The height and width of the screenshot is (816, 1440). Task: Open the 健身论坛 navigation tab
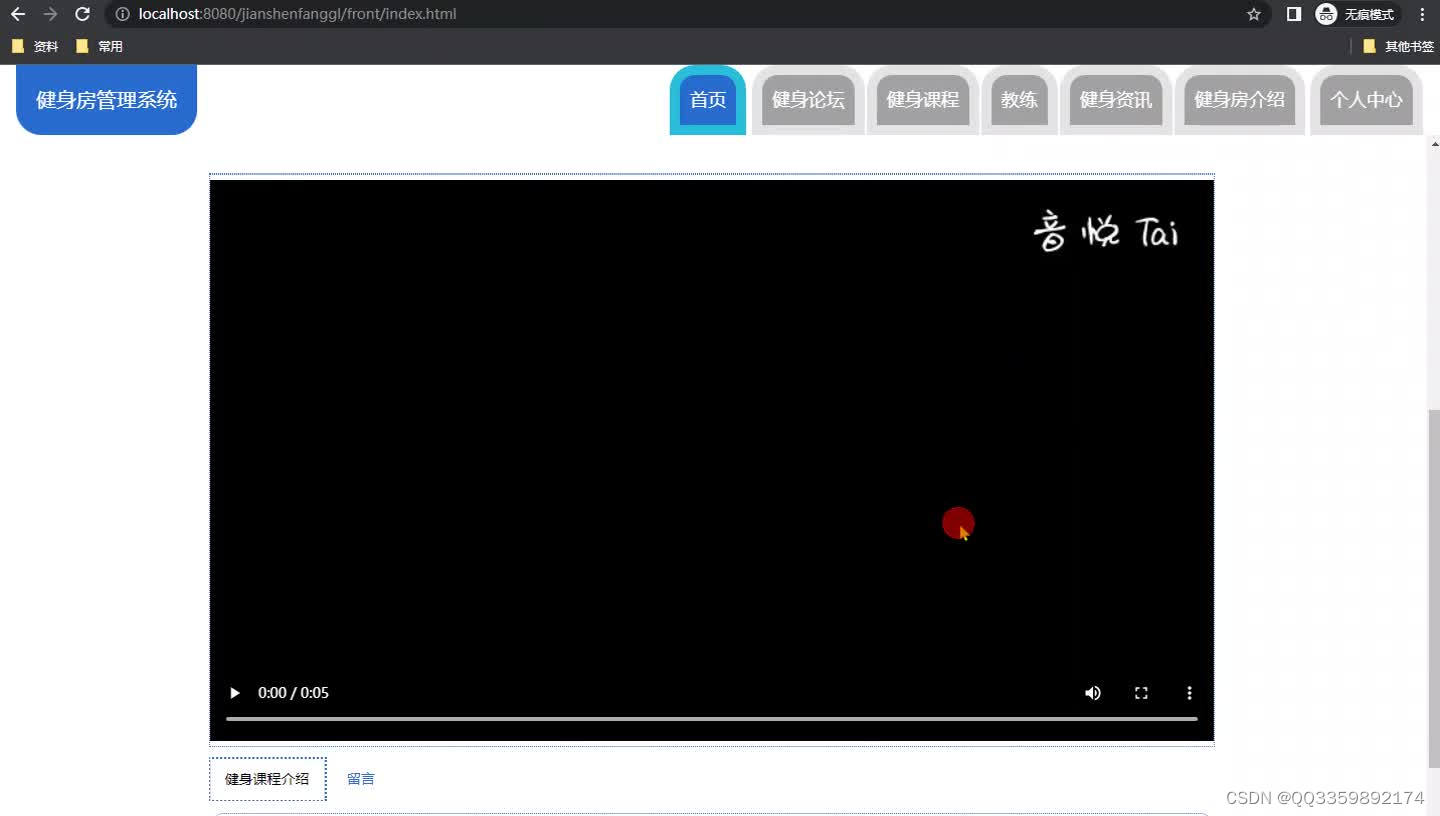(x=808, y=100)
